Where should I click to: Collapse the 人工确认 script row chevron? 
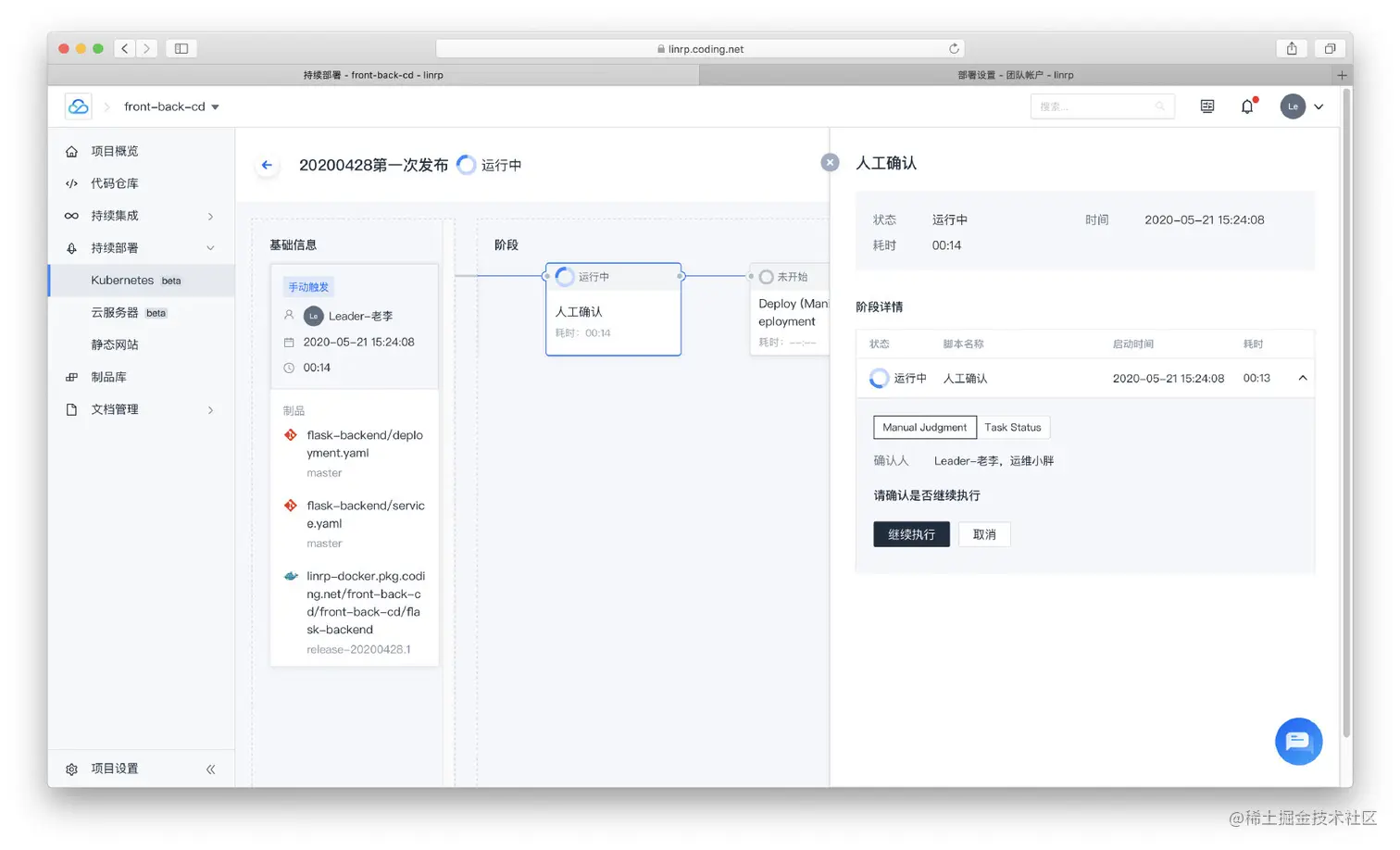click(1303, 378)
